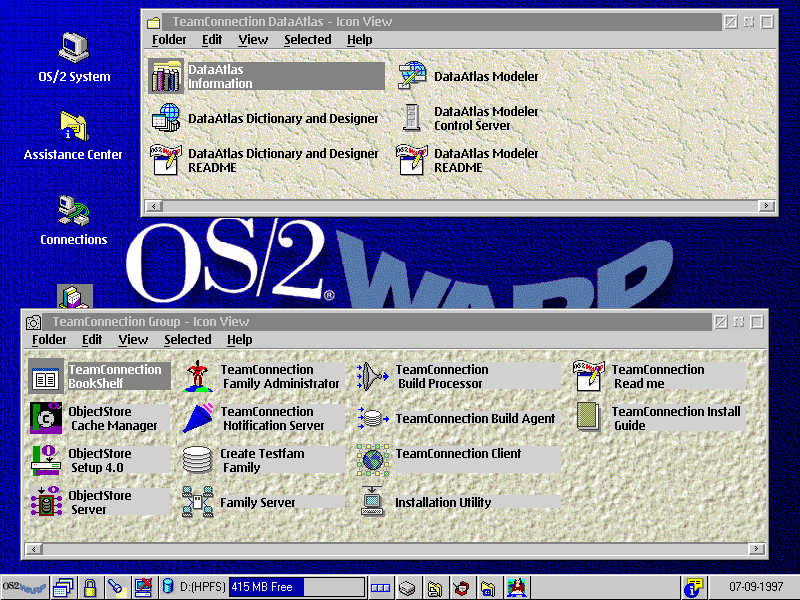
Task: Click the WarpCenter tray switcher three-box icon
Action: coord(380,588)
